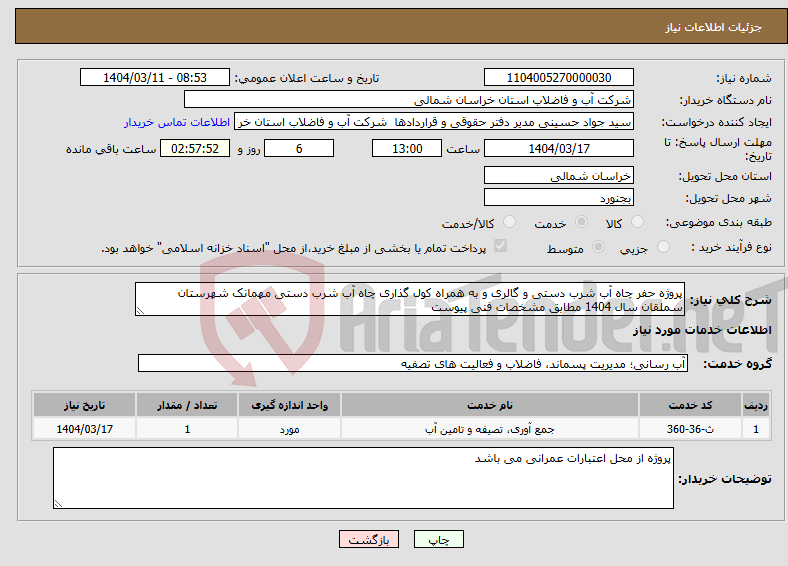Click the buyer notes textarea
The image size is (788, 566).
[363, 478]
